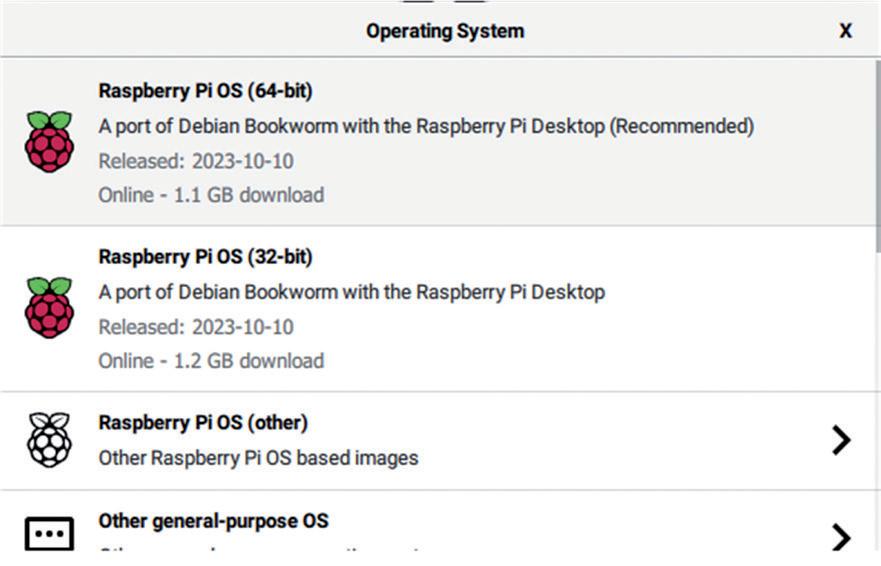Click the Operating System dialog title
Screen dimensions: 881x566
445,31
